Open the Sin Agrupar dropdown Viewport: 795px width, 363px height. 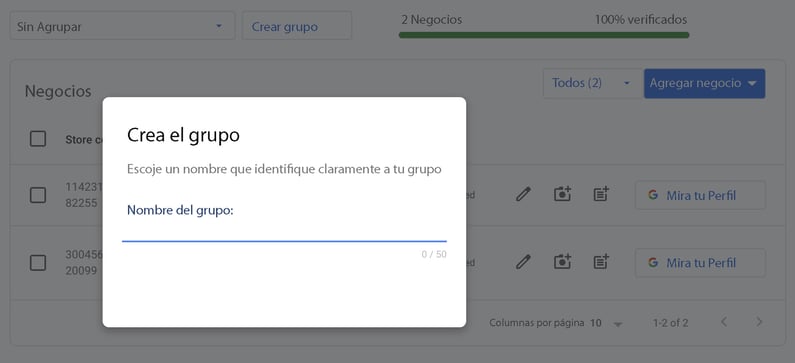tap(122, 26)
